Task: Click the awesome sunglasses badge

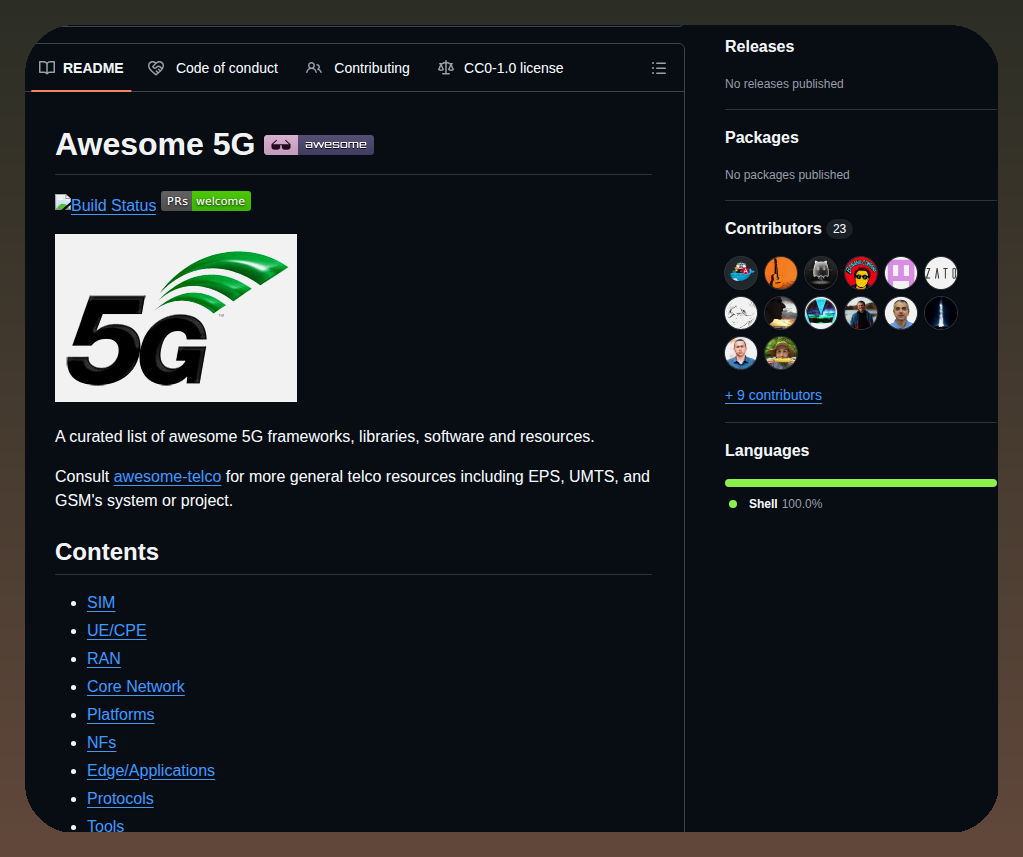Action: pos(318,145)
